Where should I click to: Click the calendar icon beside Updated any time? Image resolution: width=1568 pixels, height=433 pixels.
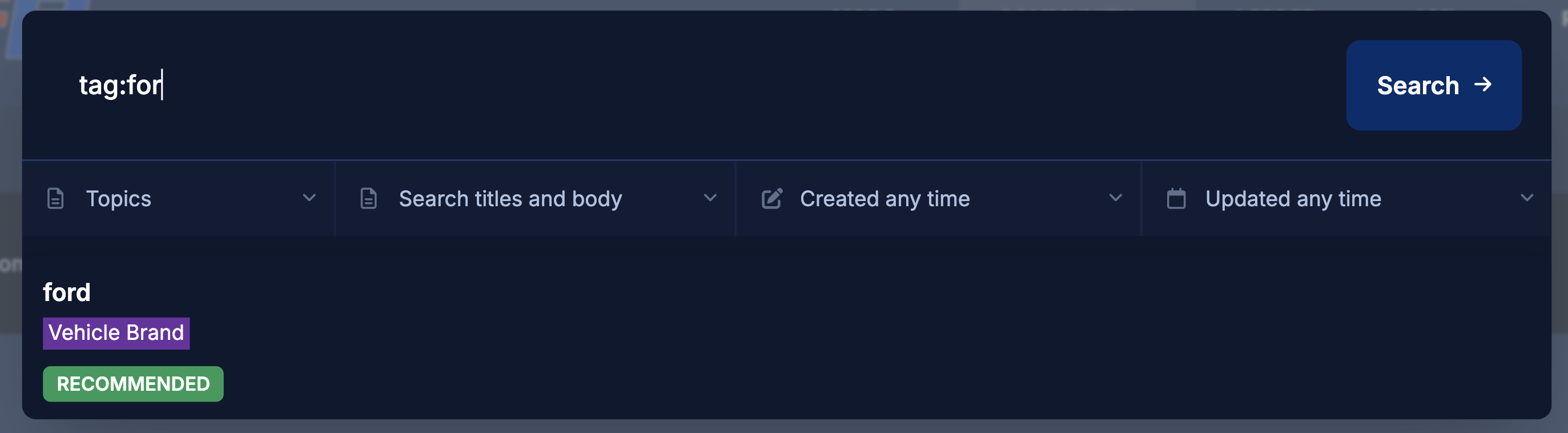click(1176, 199)
